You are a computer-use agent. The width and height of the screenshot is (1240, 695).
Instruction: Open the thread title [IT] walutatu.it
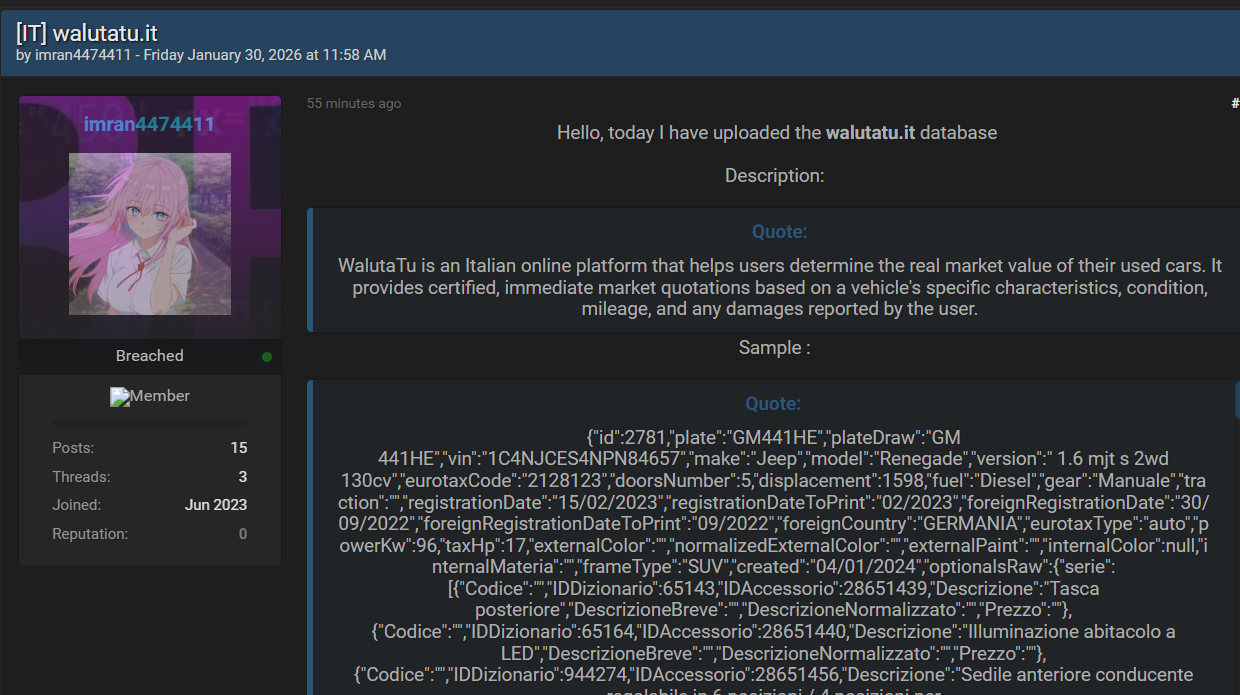pyautogui.click(x=87, y=33)
